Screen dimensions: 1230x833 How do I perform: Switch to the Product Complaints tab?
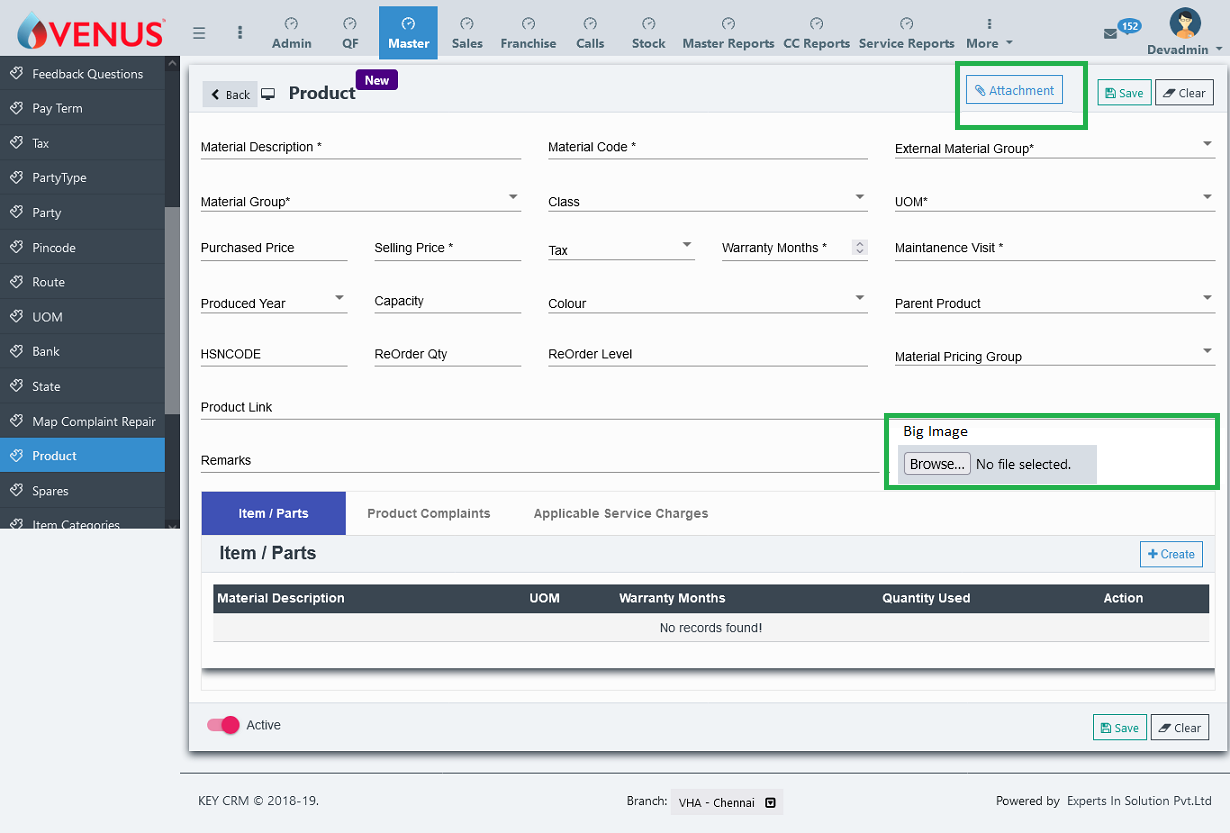[428, 513]
